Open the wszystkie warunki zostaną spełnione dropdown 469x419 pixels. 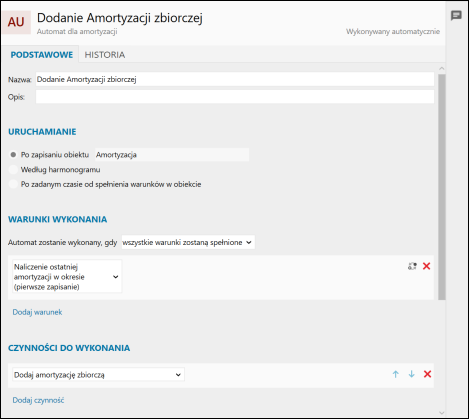(x=188, y=242)
